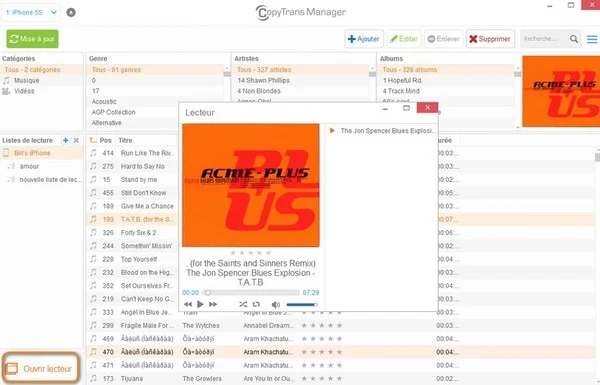Click previous track button in Lecteur

(188, 305)
